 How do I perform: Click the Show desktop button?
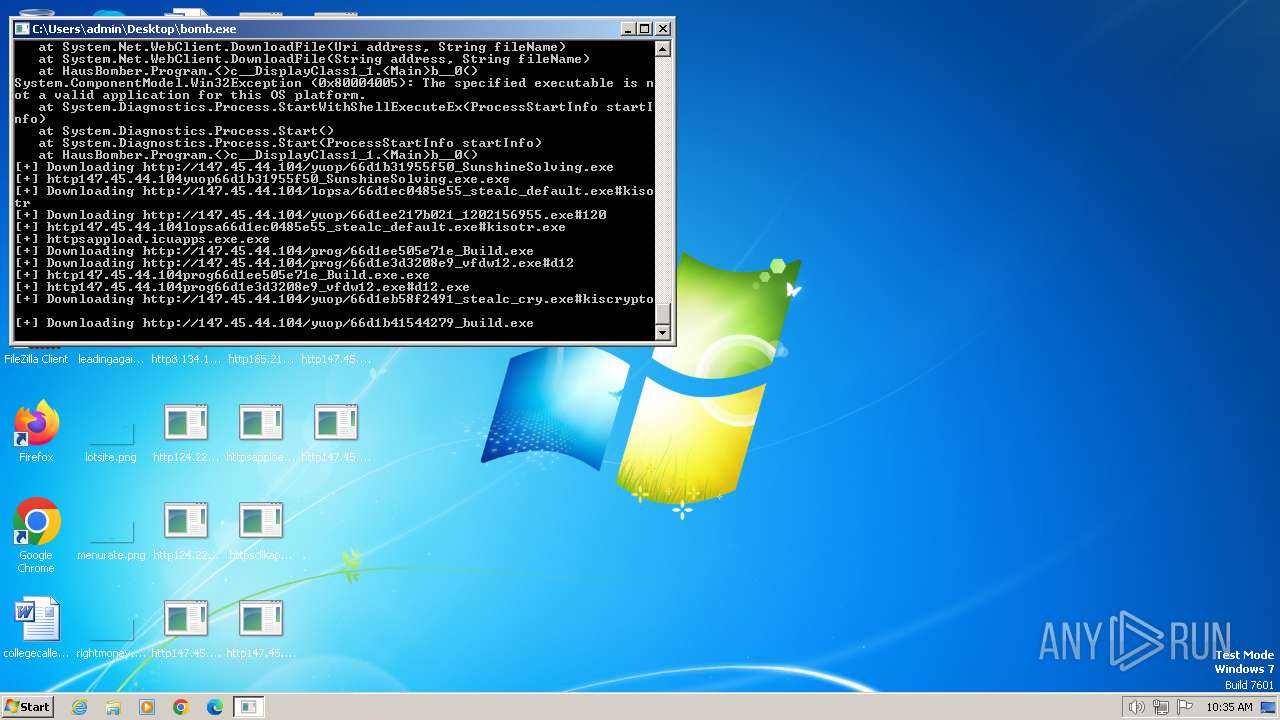click(1270, 707)
